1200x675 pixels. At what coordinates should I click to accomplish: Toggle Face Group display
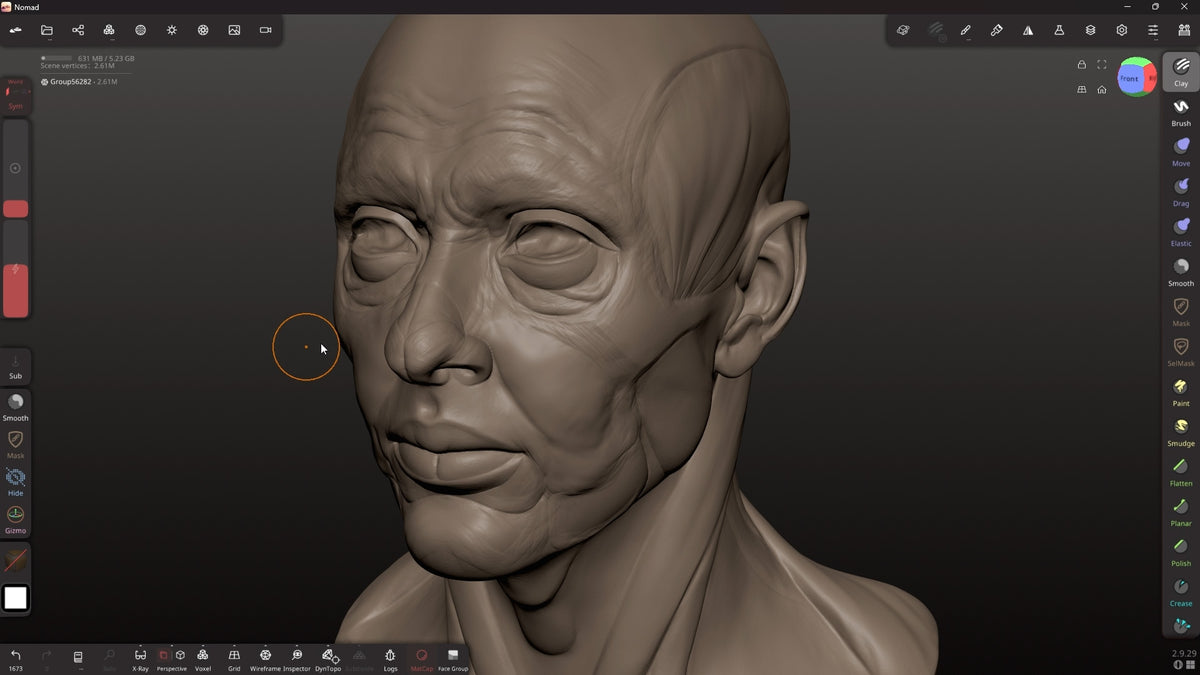[453, 659]
